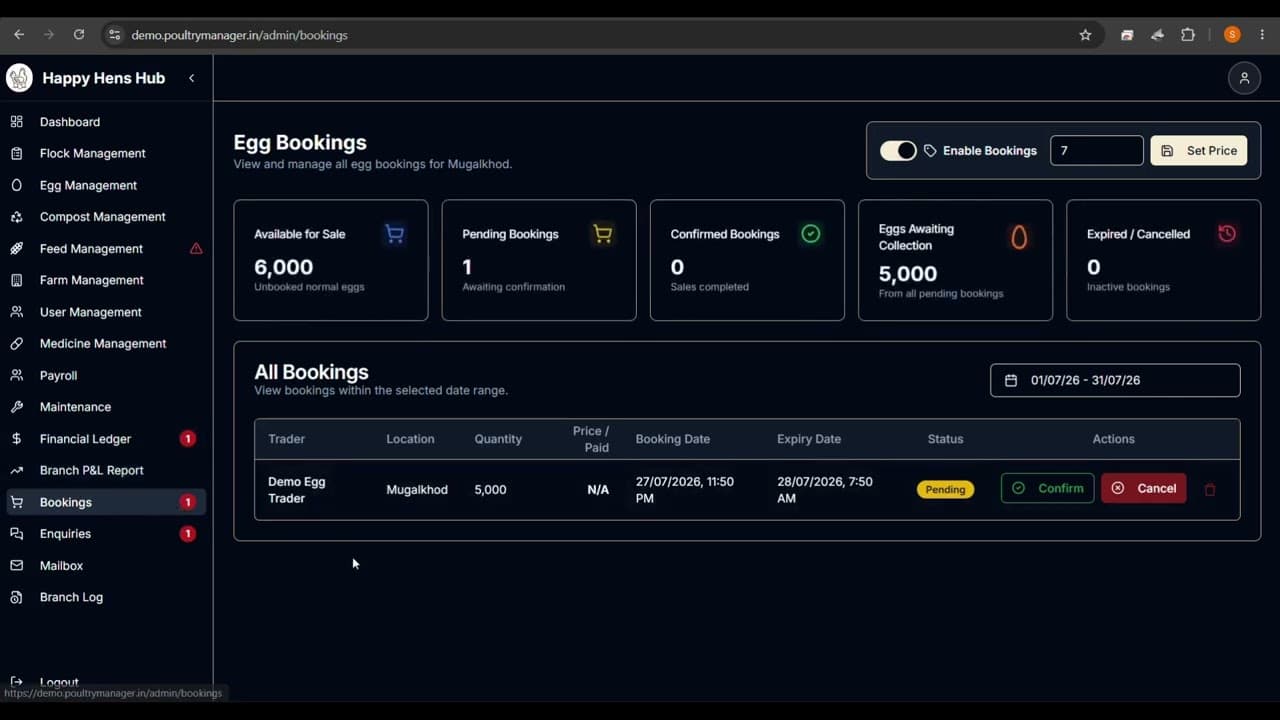1280x720 pixels.
Task: Bookmark this page with the star icon
Action: coord(1085,35)
